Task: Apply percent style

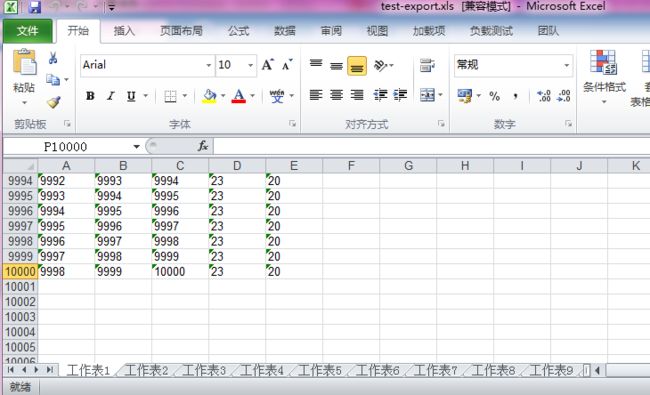Action: (494, 97)
